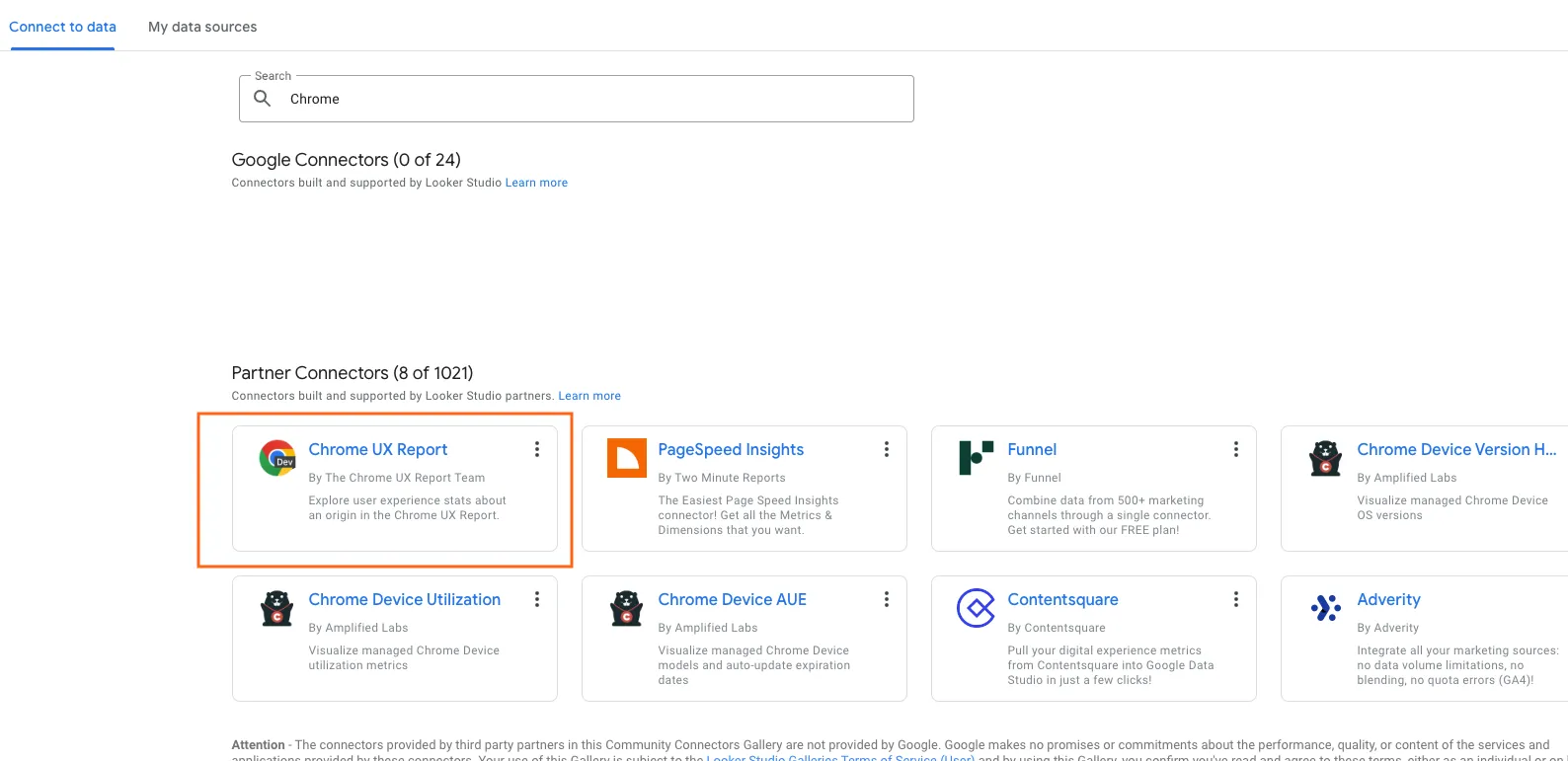Click the 'By The Chrome UX Report Team' text
Image resolution: width=1568 pixels, height=761 pixels.
click(397, 478)
